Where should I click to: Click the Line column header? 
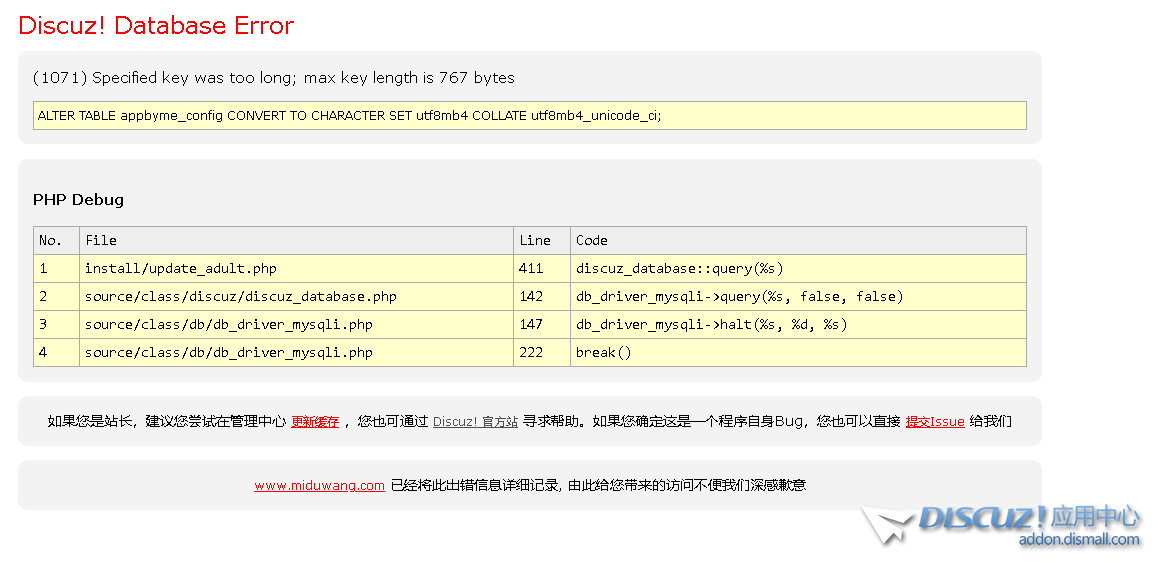pos(541,241)
